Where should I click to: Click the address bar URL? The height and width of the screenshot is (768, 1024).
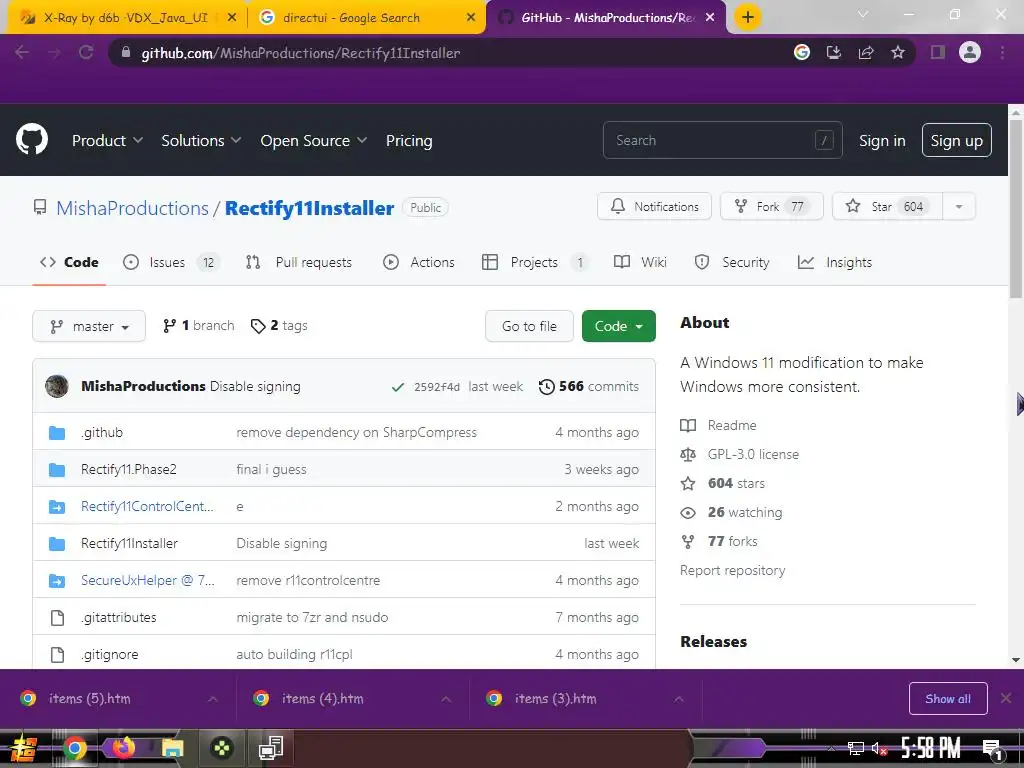tap(300, 53)
